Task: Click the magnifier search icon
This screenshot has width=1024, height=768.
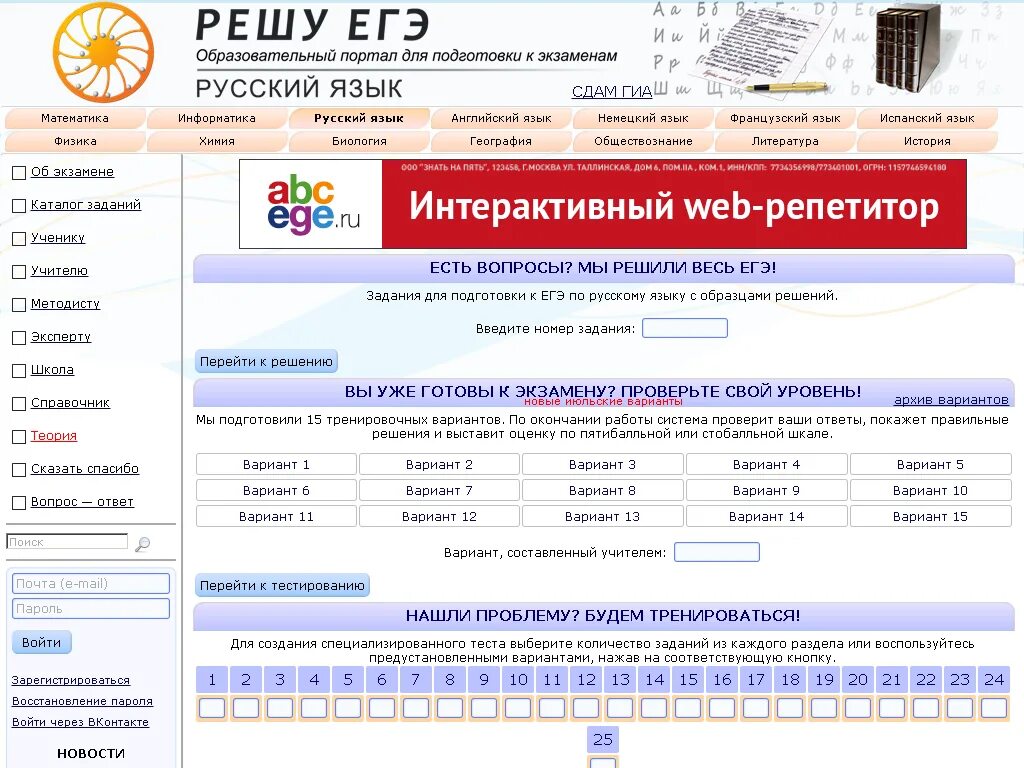Action: [x=142, y=543]
